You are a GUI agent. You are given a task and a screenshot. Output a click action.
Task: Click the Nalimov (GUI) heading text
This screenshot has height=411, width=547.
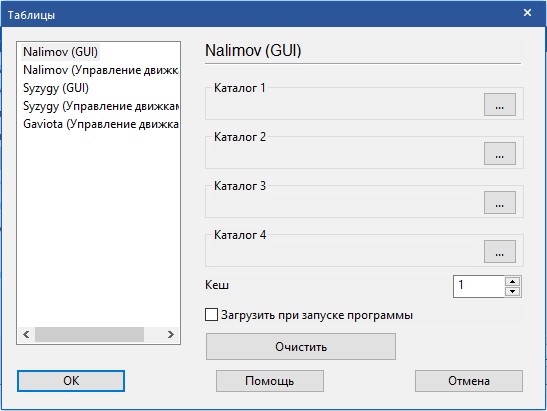(x=253, y=51)
